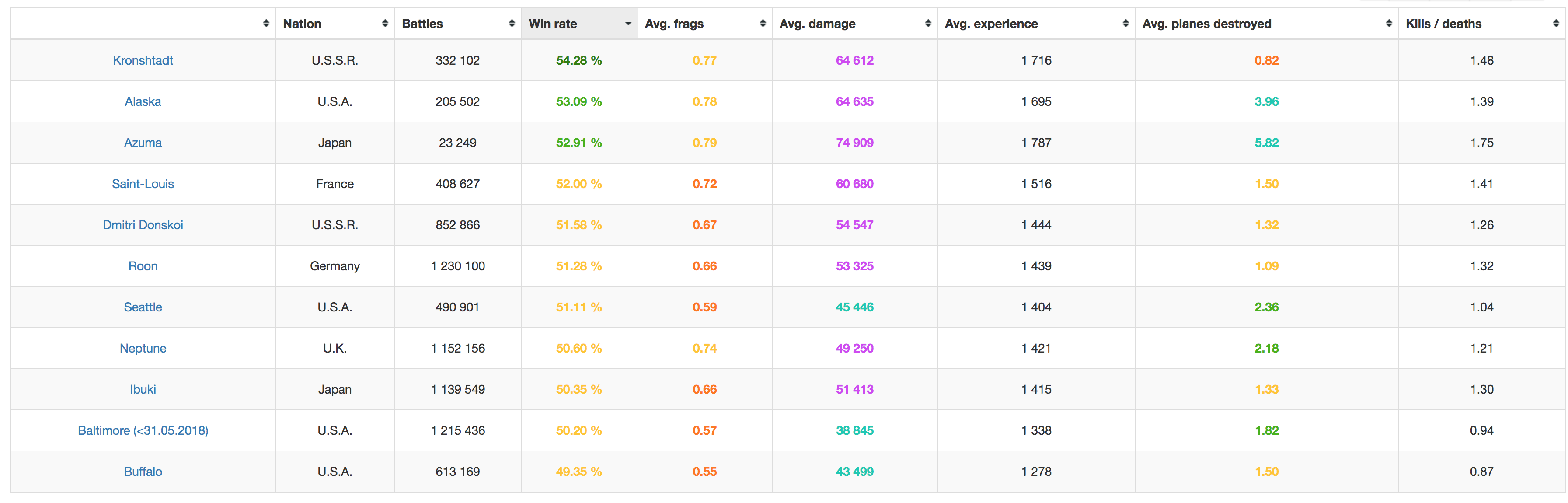Click sort arrows in Avg. damage header
The width and height of the screenshot is (1568, 503).
pyautogui.click(x=928, y=24)
